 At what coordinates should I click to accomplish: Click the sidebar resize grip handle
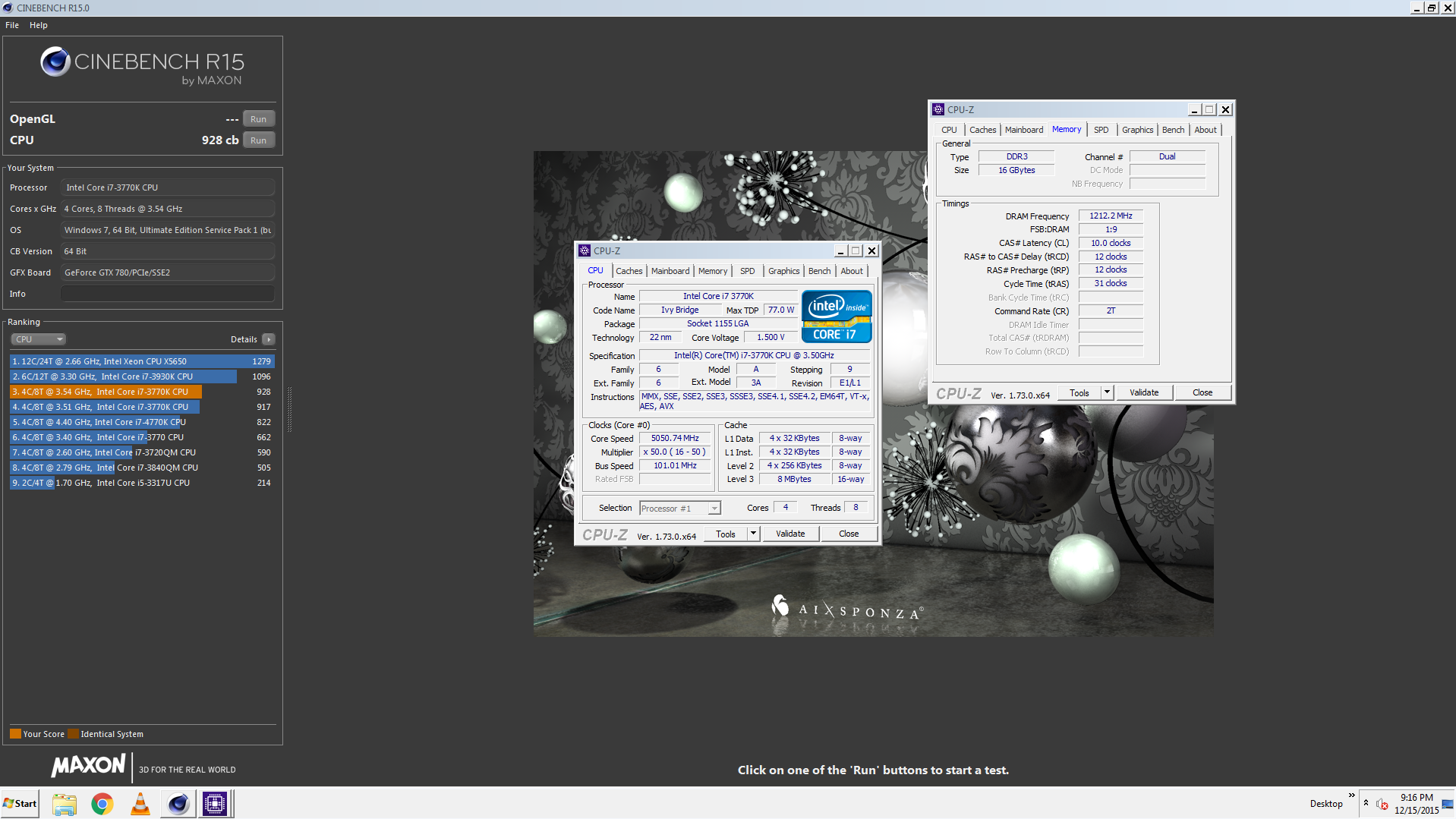coord(289,410)
